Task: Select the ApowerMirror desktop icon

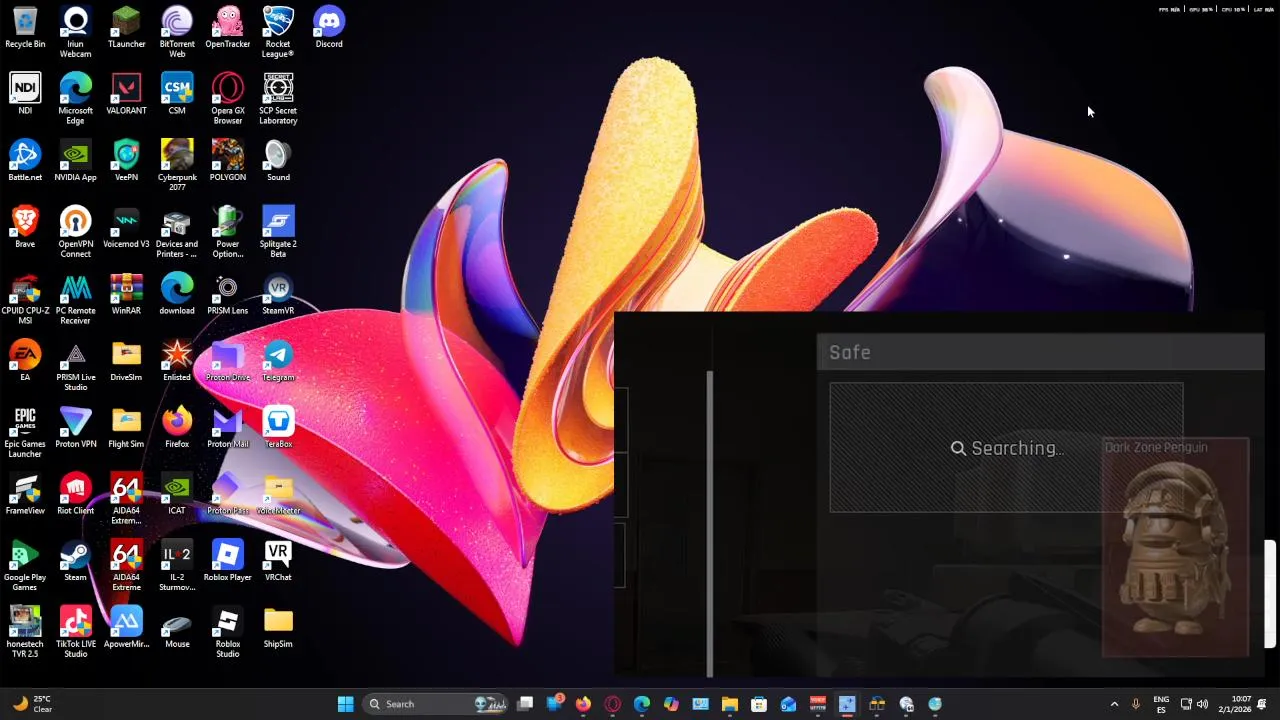Action: [126, 628]
